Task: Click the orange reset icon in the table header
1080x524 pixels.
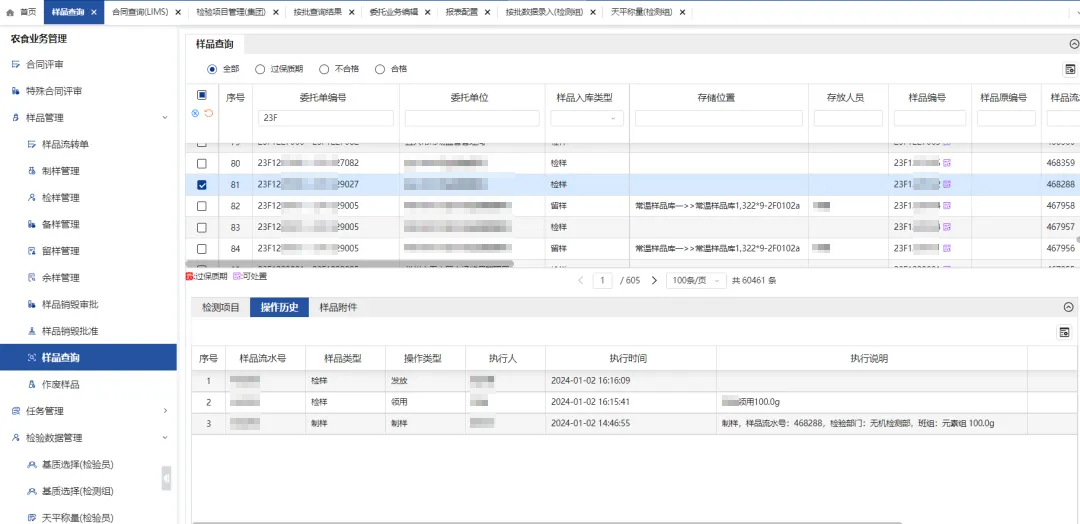Action: click(x=208, y=113)
